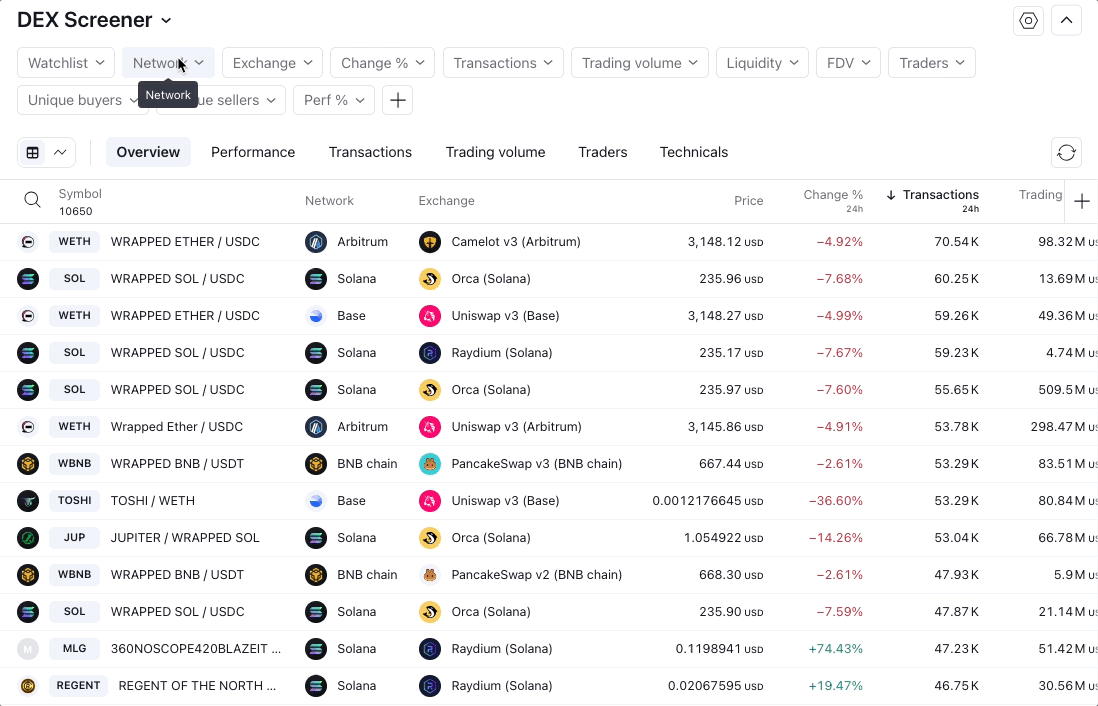Viewport: 1098px width, 706px height.
Task: Click the TOSHI token icon
Action: pos(28,501)
